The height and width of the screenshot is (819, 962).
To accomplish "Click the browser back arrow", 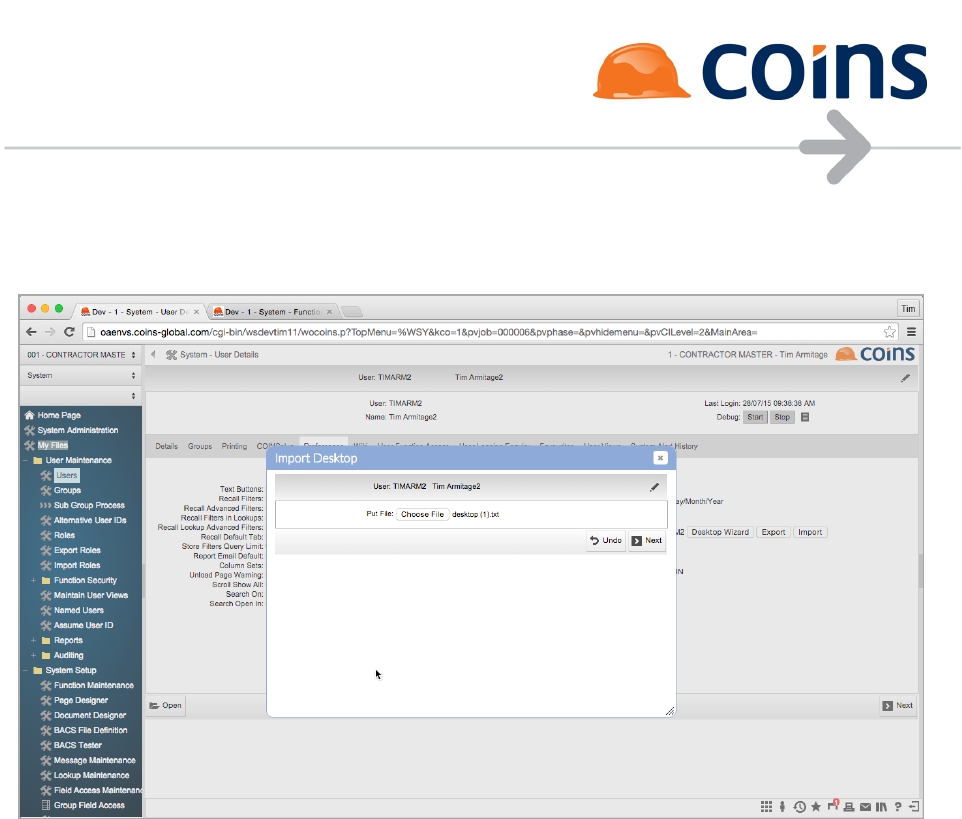I will [31, 332].
